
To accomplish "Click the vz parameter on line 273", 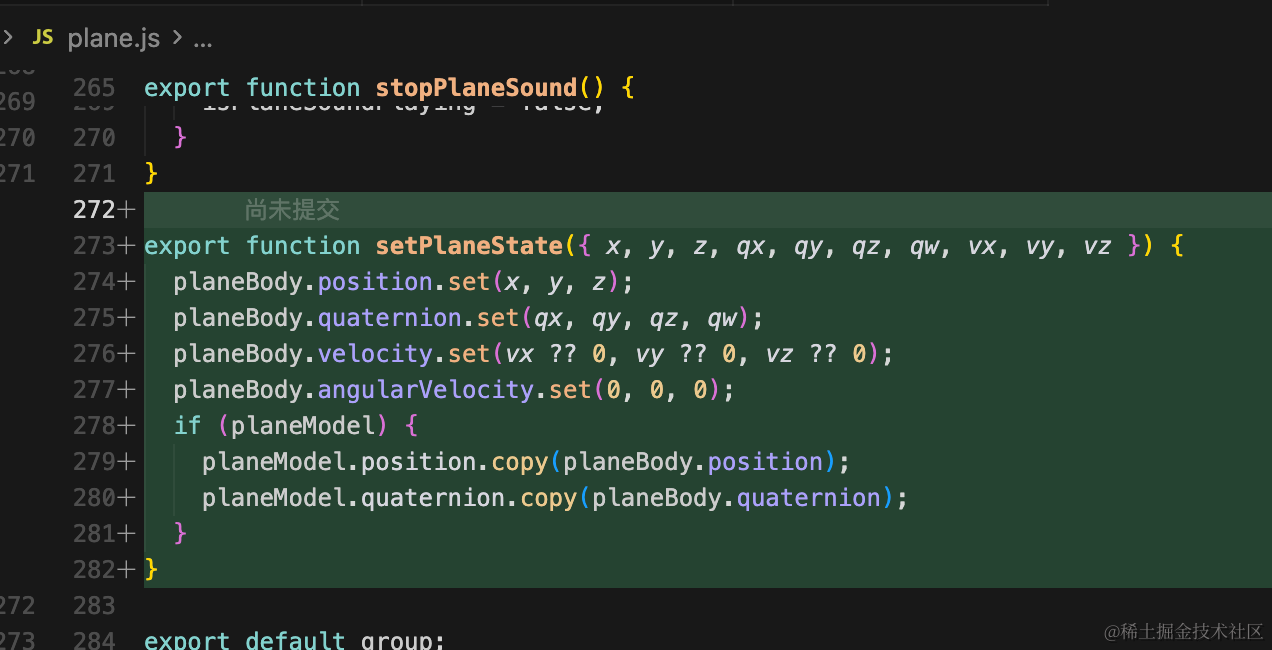I will (1097, 246).
